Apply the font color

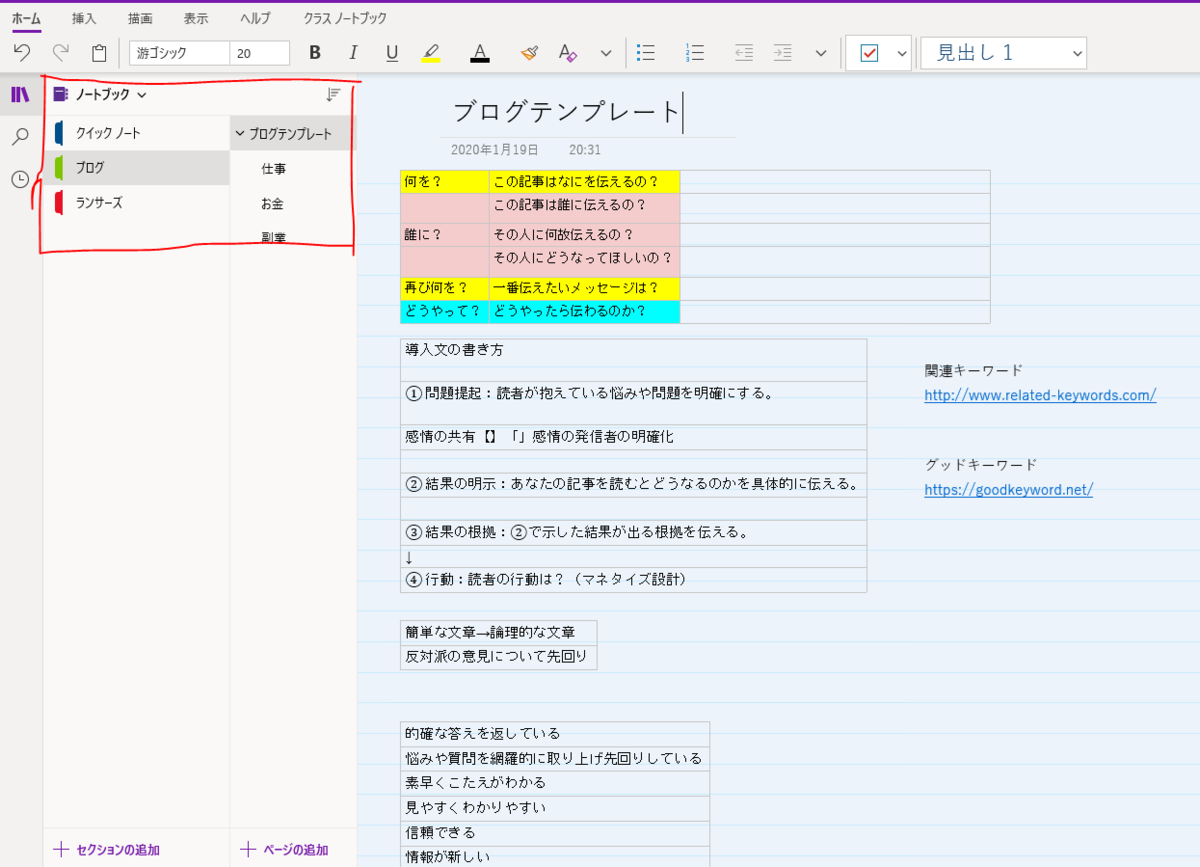pos(480,53)
